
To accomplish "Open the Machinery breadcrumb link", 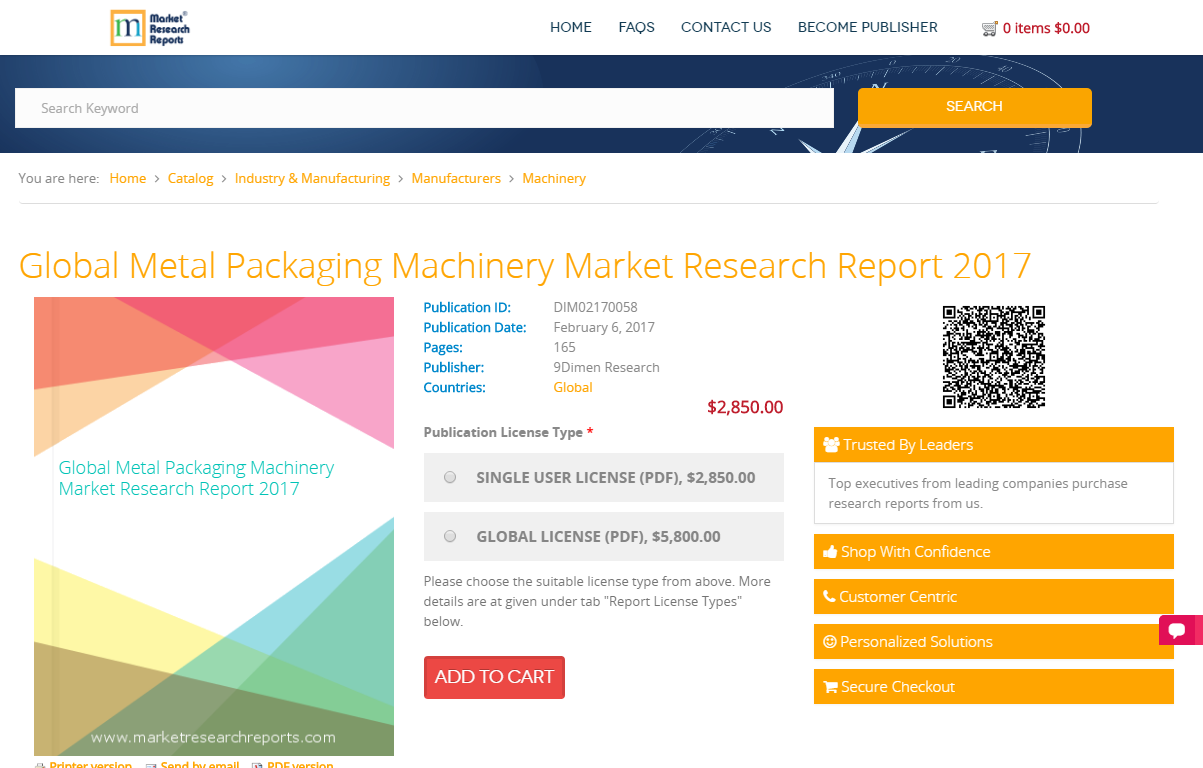I will 554,178.
